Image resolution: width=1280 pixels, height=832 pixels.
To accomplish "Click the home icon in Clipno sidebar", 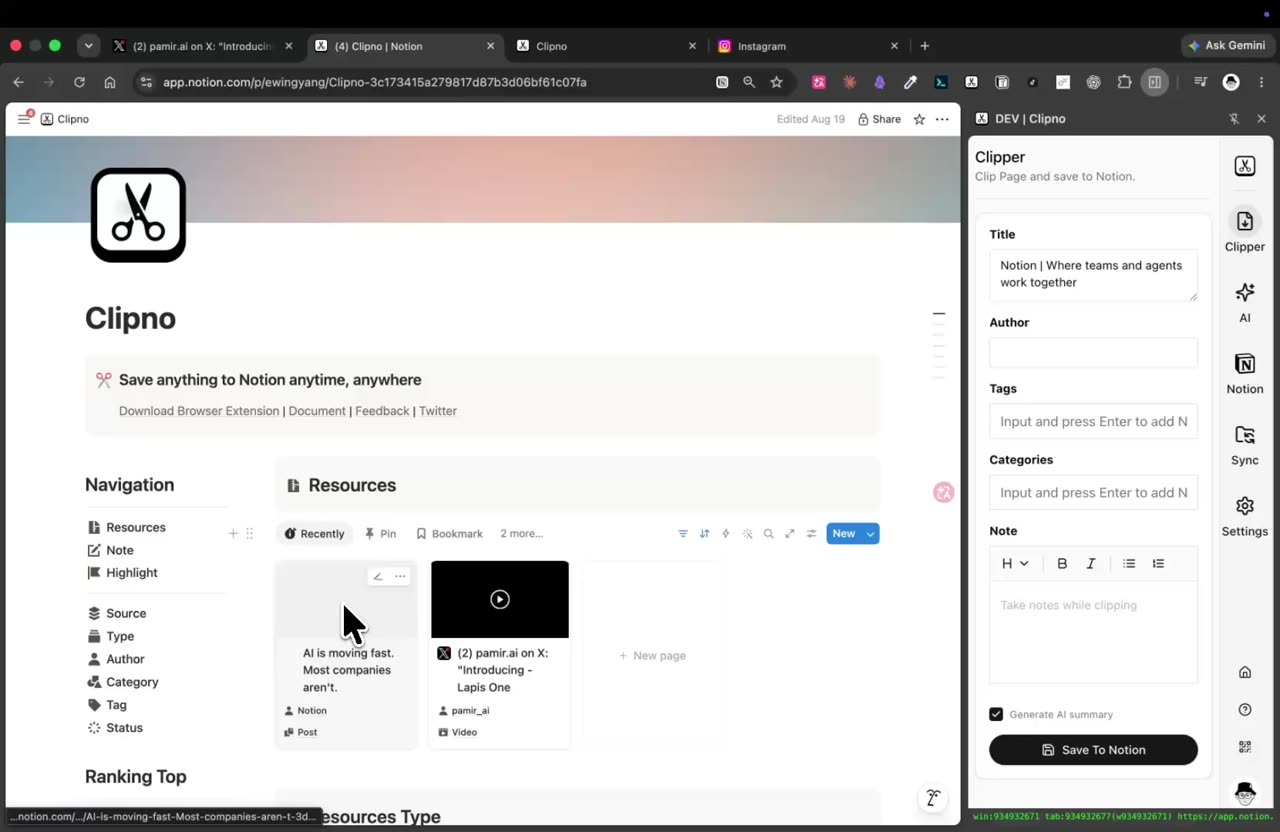I will (x=1245, y=672).
